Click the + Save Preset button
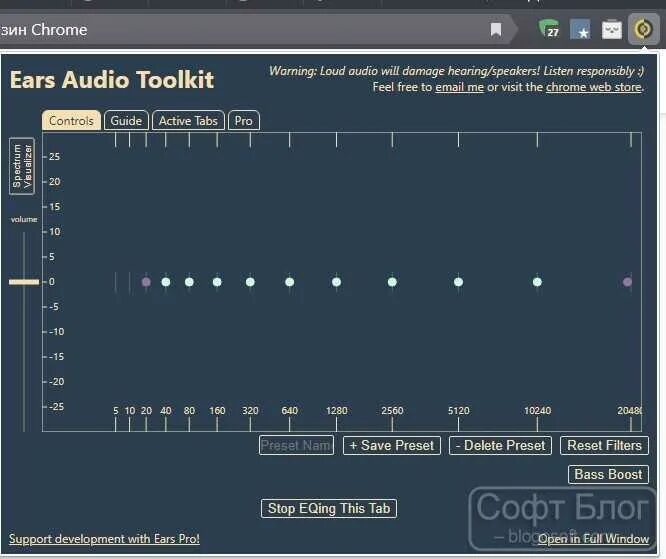The height and width of the screenshot is (559, 666). click(x=392, y=445)
